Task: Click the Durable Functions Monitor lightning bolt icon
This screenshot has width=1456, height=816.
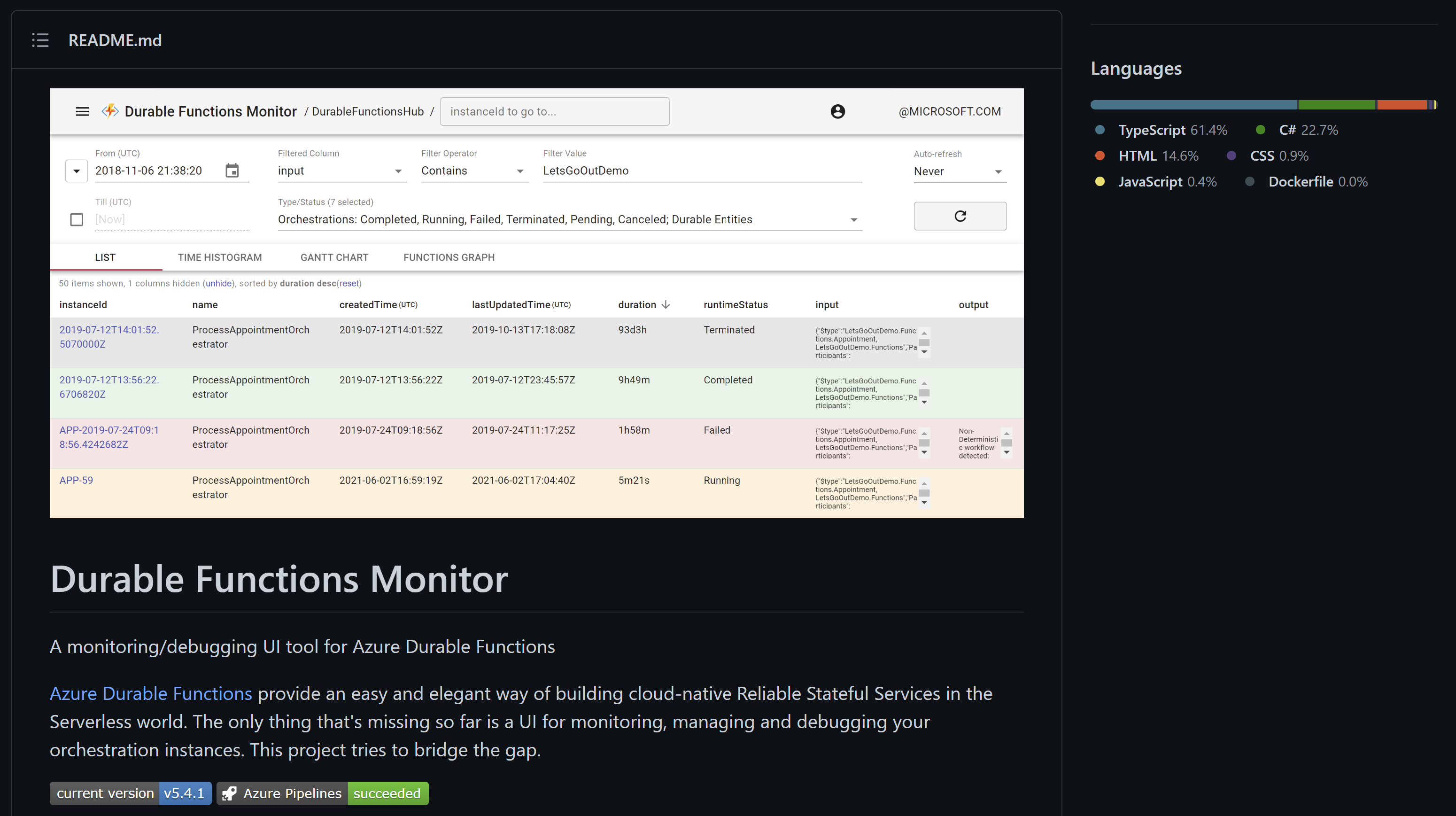Action: point(109,111)
